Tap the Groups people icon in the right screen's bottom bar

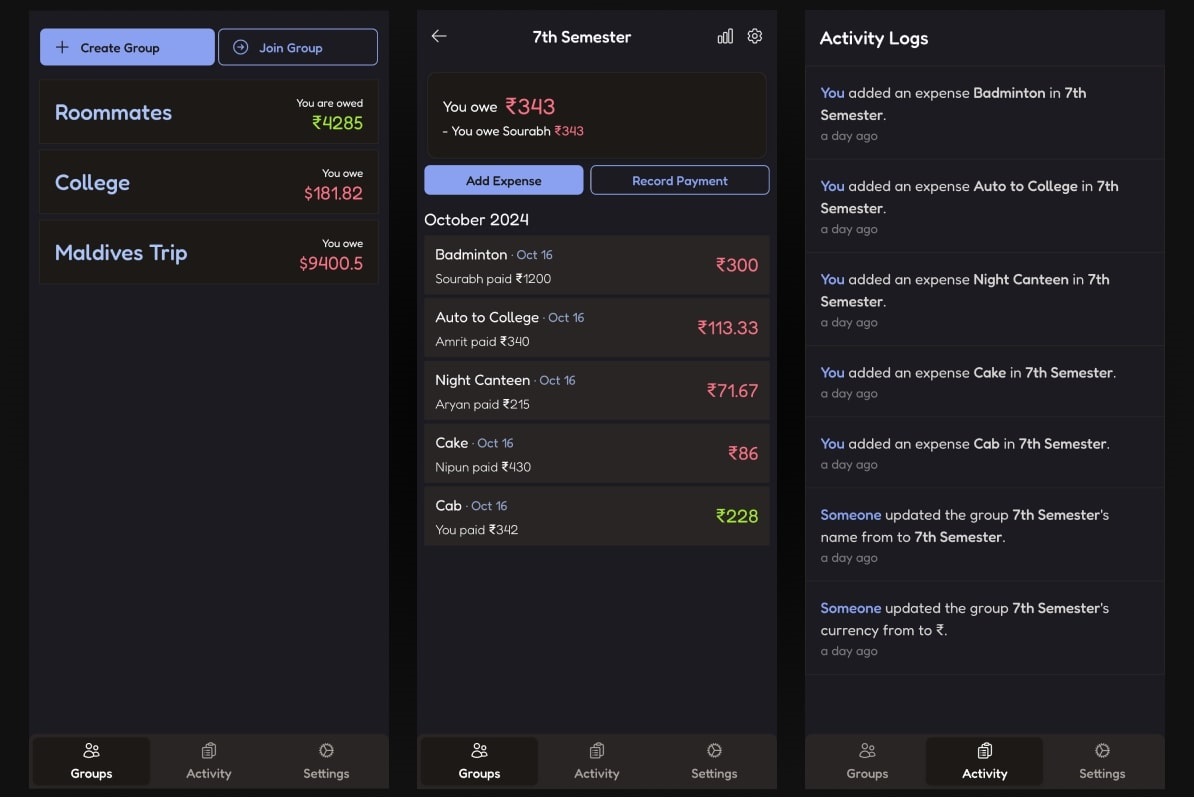pos(867,751)
